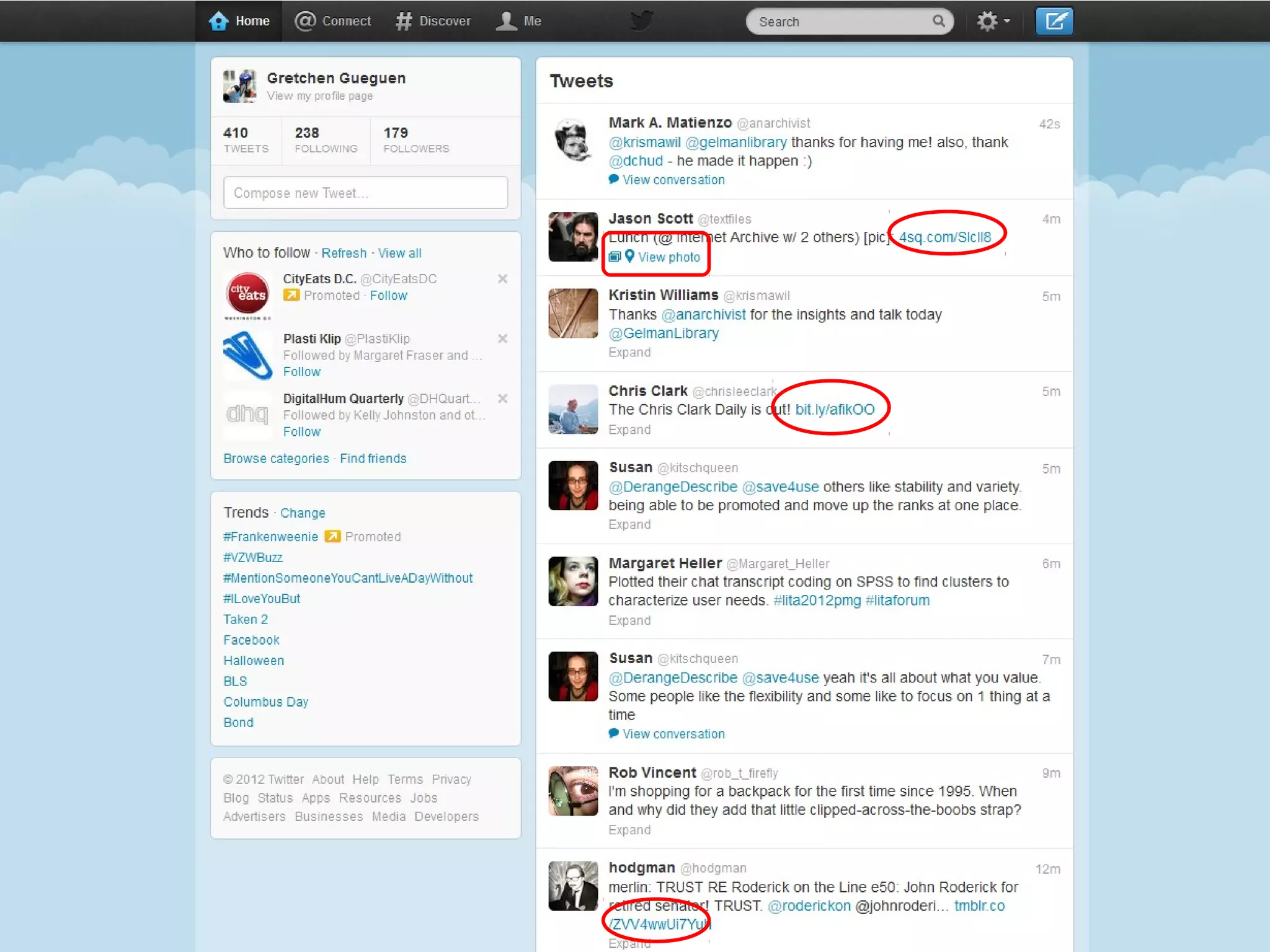Click the compose new tweet icon button

(x=1054, y=22)
